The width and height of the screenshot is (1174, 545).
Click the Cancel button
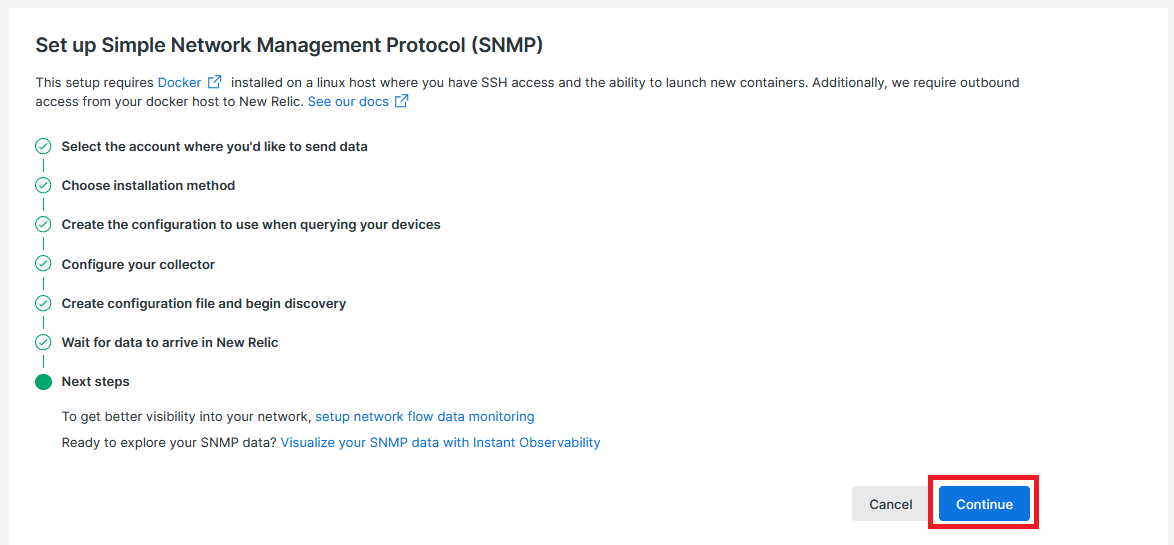pos(891,504)
